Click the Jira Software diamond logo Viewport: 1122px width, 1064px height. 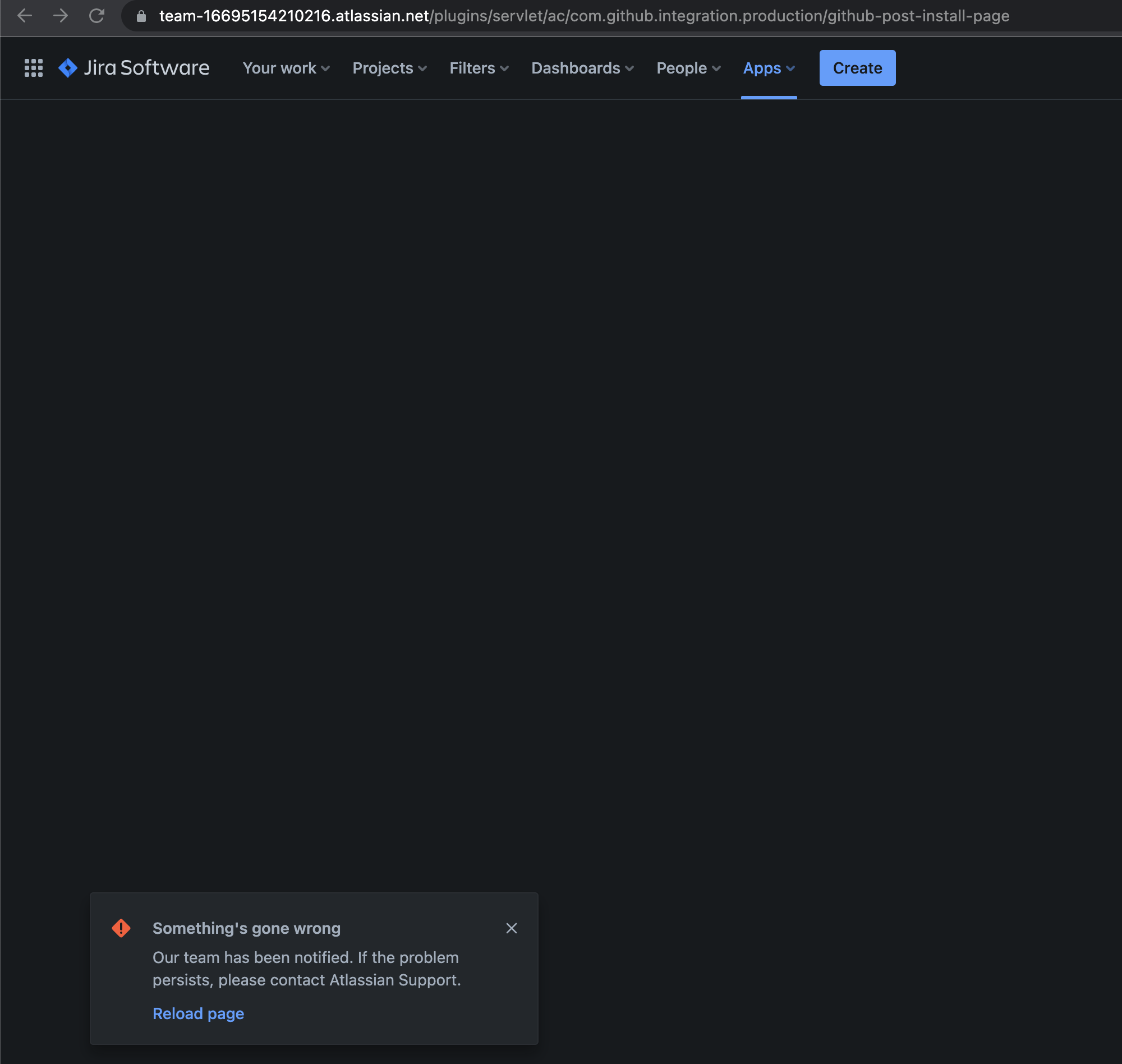click(x=68, y=68)
